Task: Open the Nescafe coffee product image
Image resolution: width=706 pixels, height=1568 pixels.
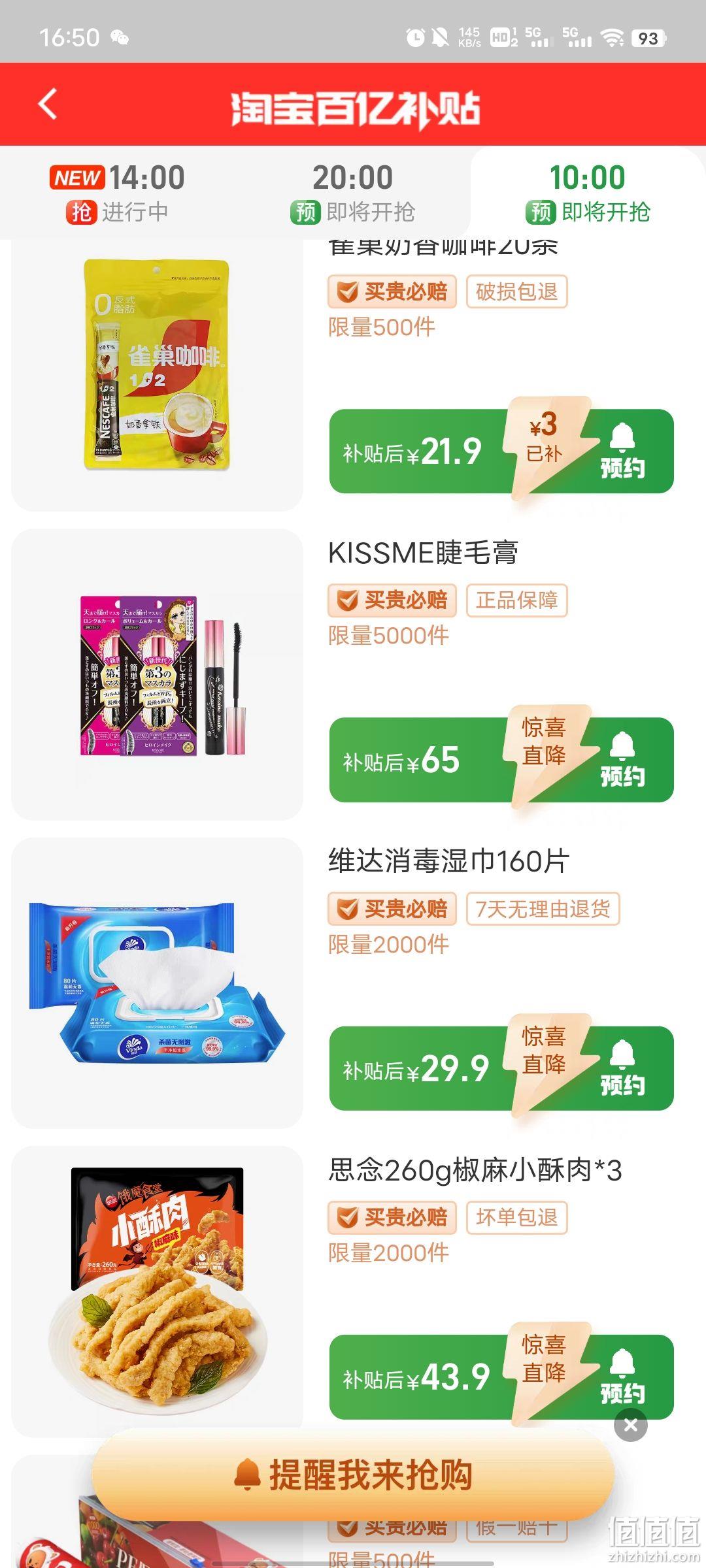Action: (x=157, y=365)
